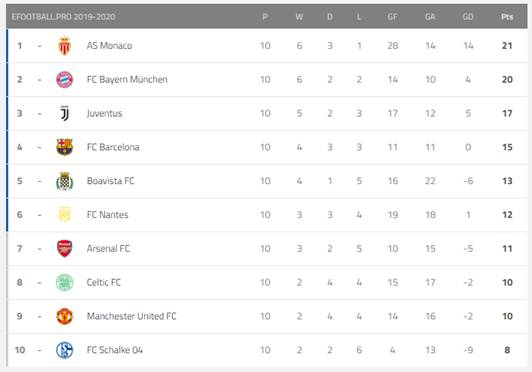
Task: Select the Juventus club logo
Action: [64, 113]
